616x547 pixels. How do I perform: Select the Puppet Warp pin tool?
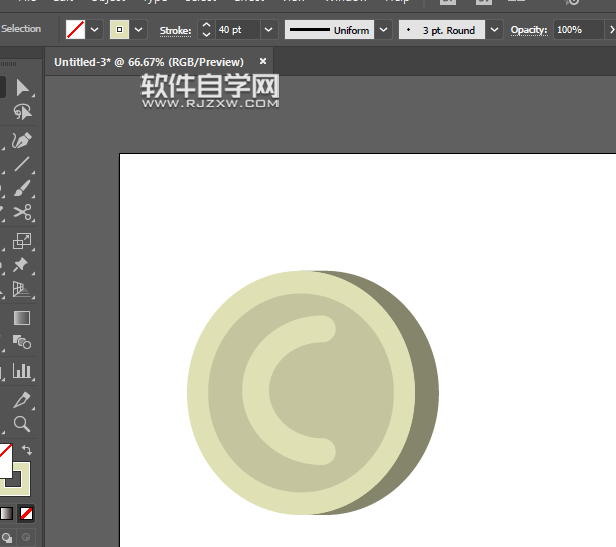coord(22,265)
